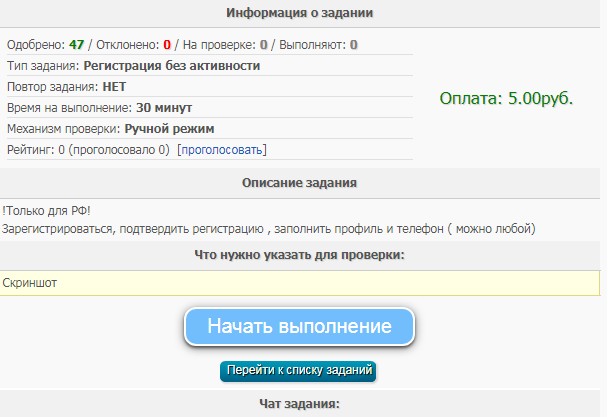
Task: Open the "проголосовать" rating link
Action: [x=222, y=150]
